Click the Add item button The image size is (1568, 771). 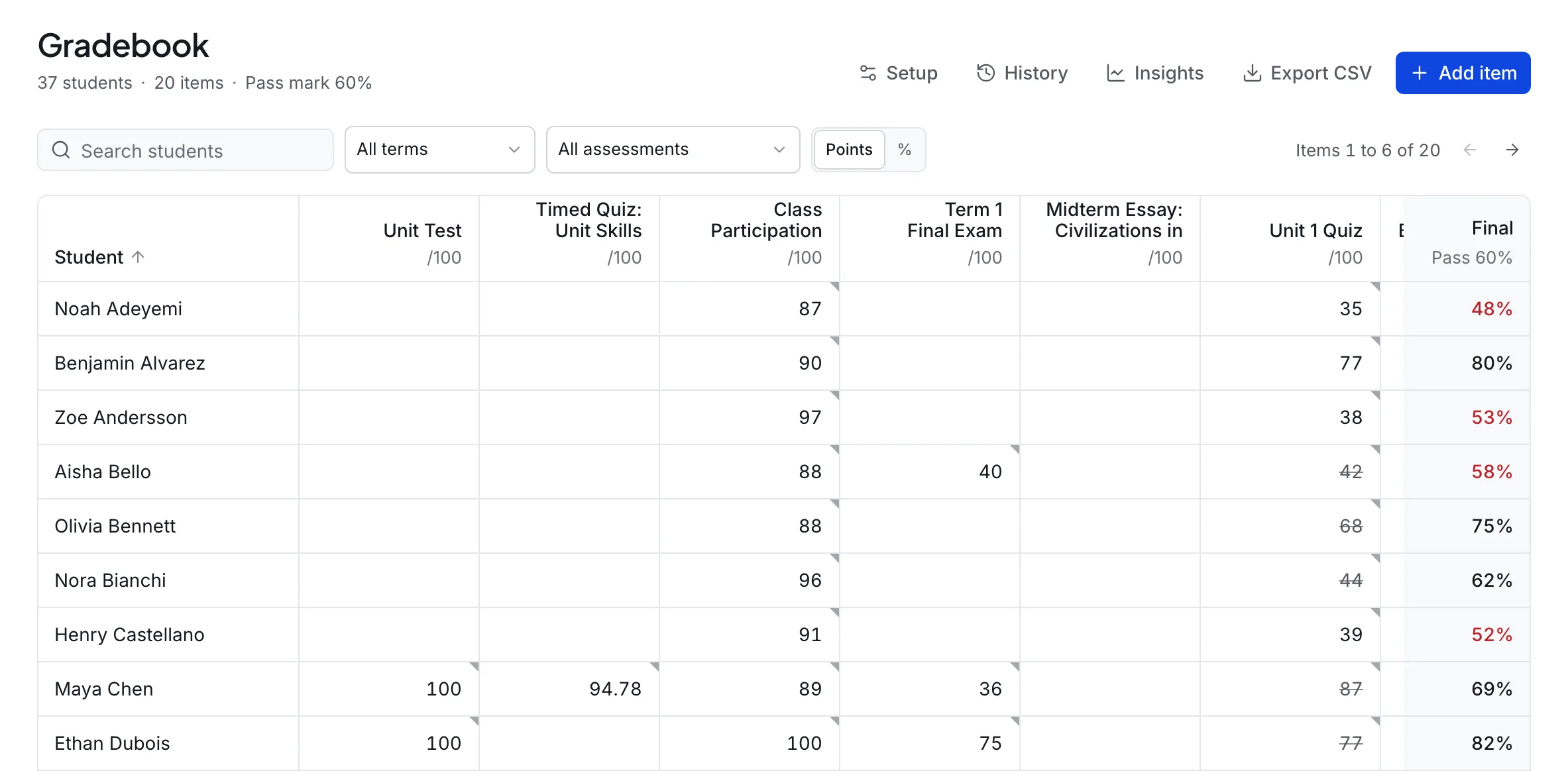click(1463, 73)
